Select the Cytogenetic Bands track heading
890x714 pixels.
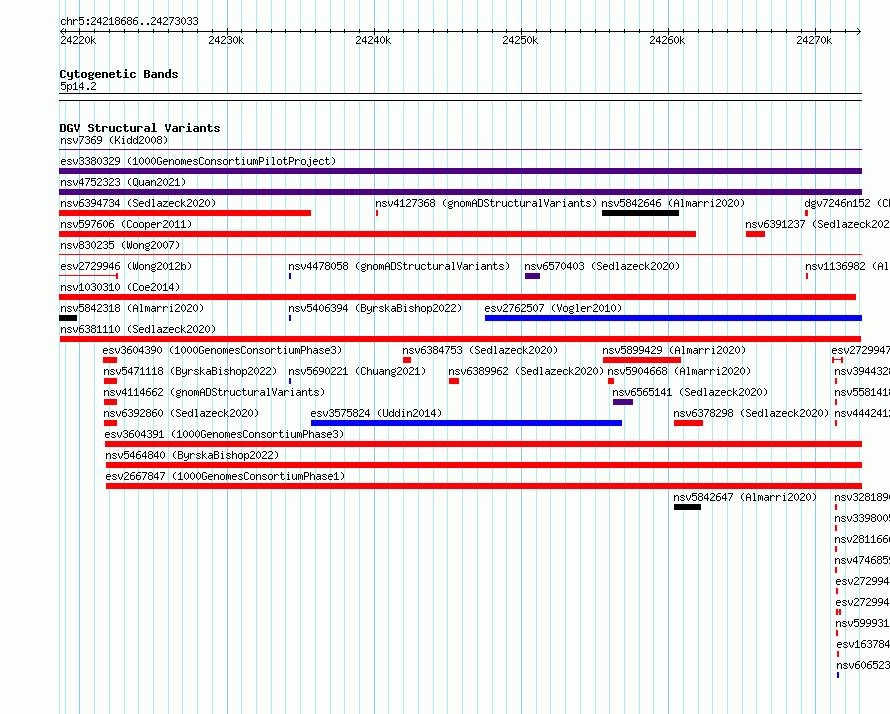point(119,74)
